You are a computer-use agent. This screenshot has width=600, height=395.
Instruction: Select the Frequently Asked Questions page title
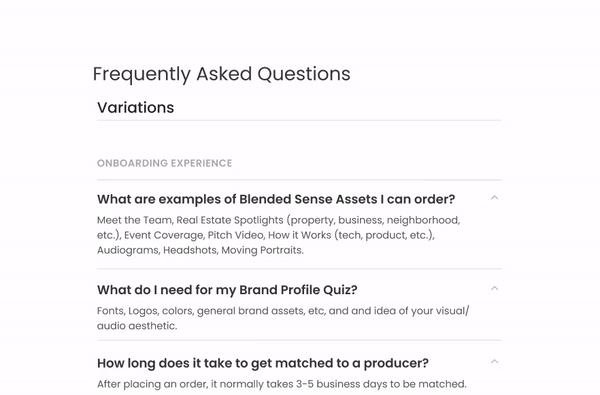point(222,74)
